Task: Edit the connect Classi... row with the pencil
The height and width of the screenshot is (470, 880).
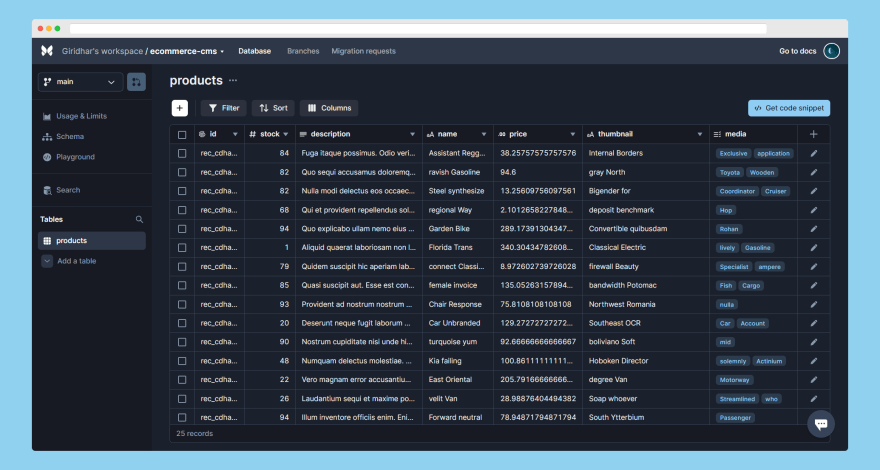Action: pos(813,267)
